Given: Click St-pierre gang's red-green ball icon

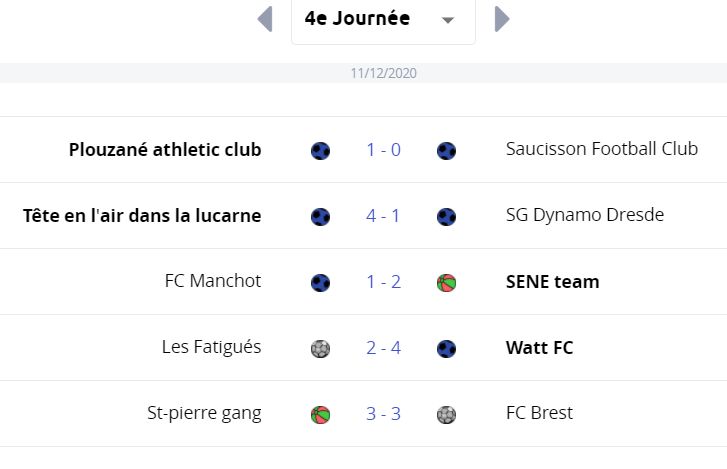Looking at the screenshot, I should click(x=320, y=415).
